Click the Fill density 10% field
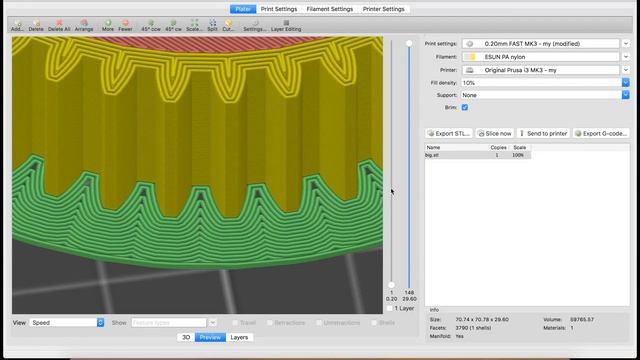640x360 pixels. click(x=542, y=83)
